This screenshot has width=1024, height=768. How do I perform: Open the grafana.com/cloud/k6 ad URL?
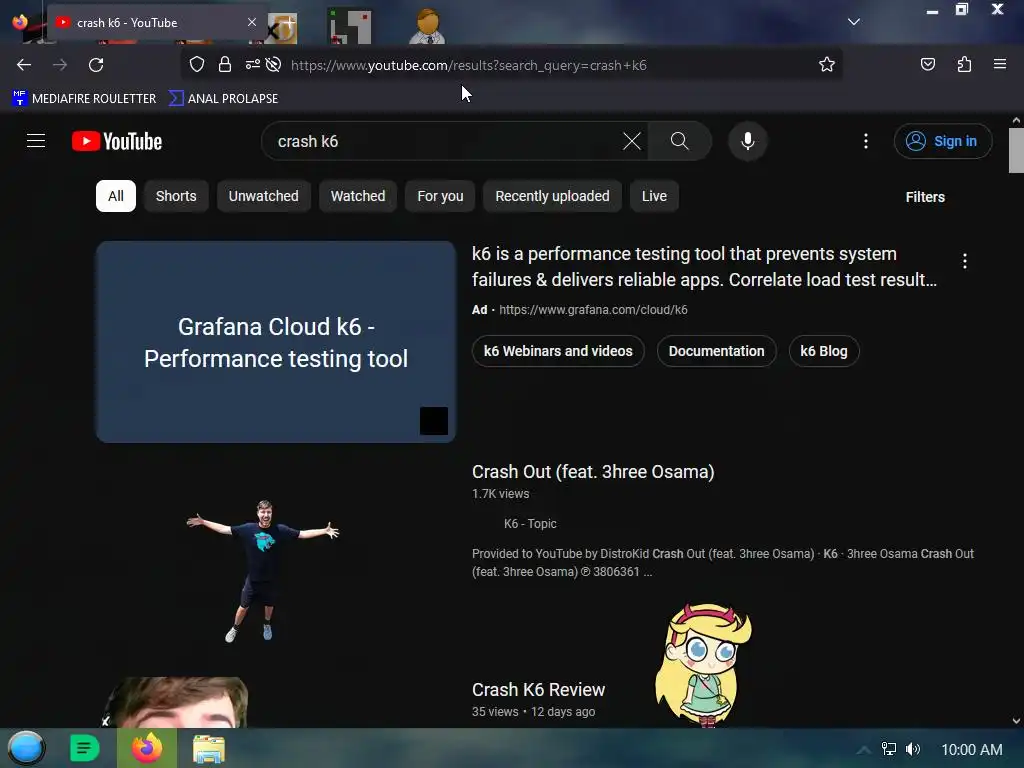click(x=593, y=310)
